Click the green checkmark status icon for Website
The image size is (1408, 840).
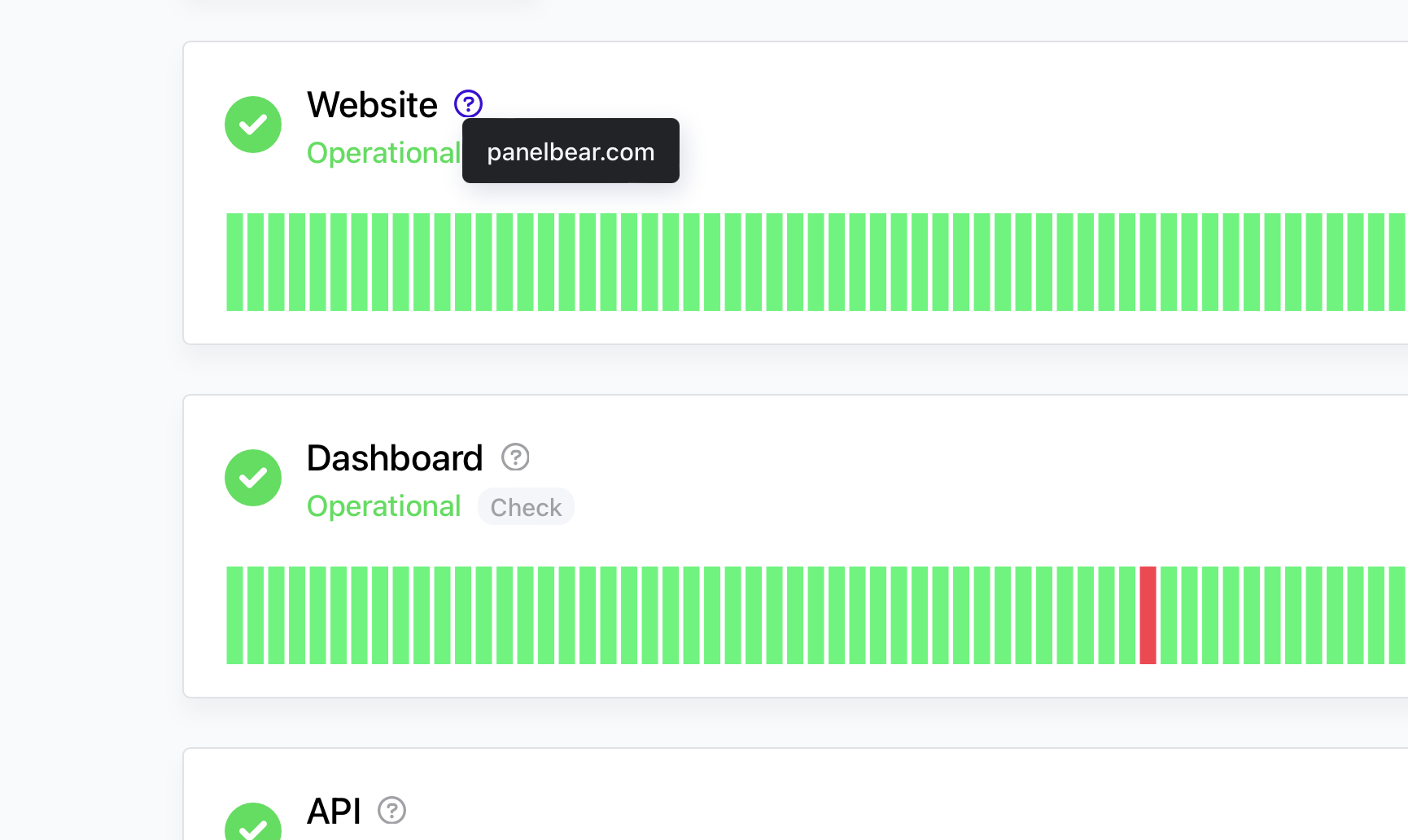[253, 125]
